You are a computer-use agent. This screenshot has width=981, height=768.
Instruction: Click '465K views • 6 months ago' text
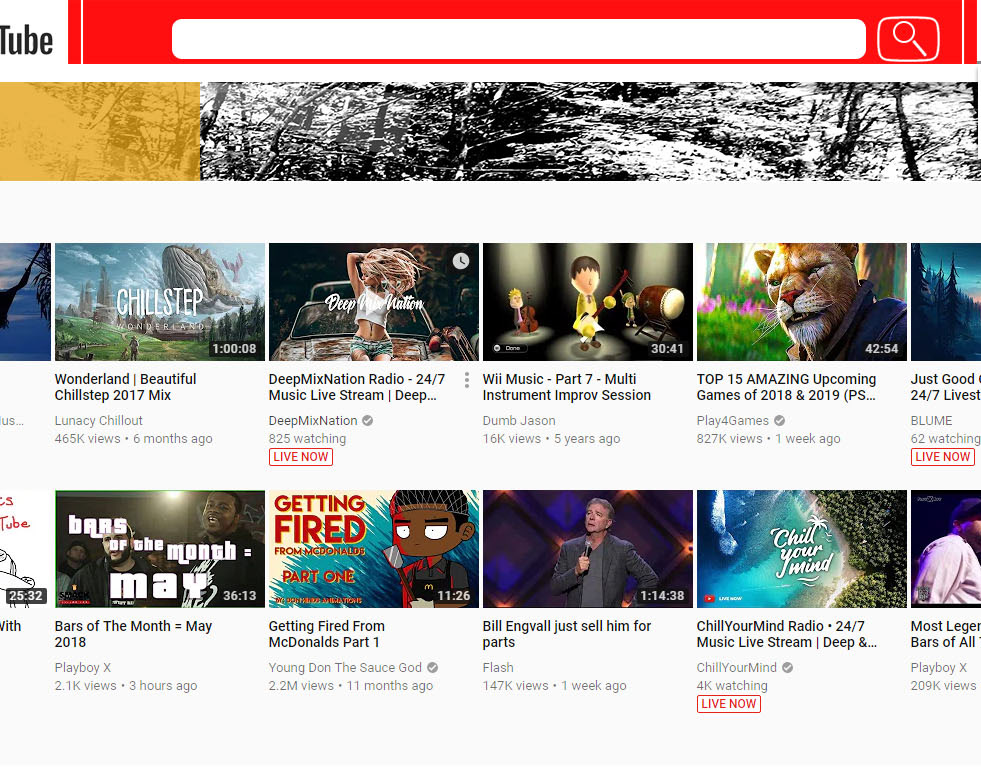pyautogui.click(x=133, y=439)
